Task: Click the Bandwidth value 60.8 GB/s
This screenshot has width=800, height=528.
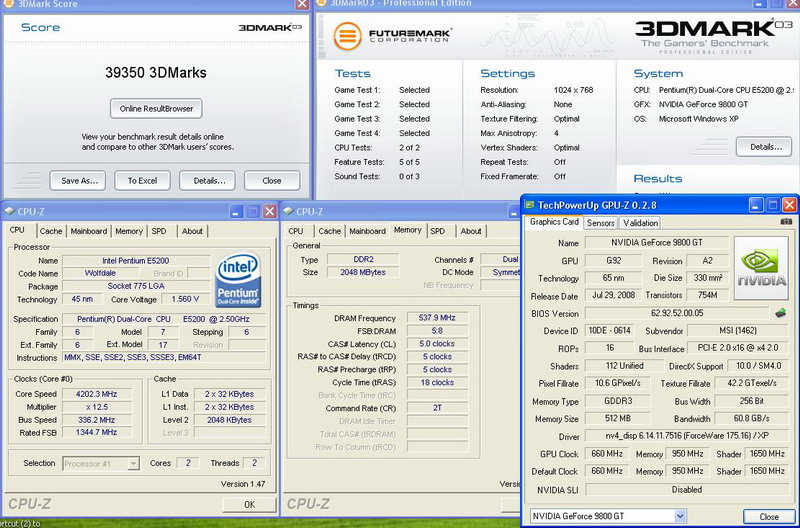Action: [x=752, y=418]
